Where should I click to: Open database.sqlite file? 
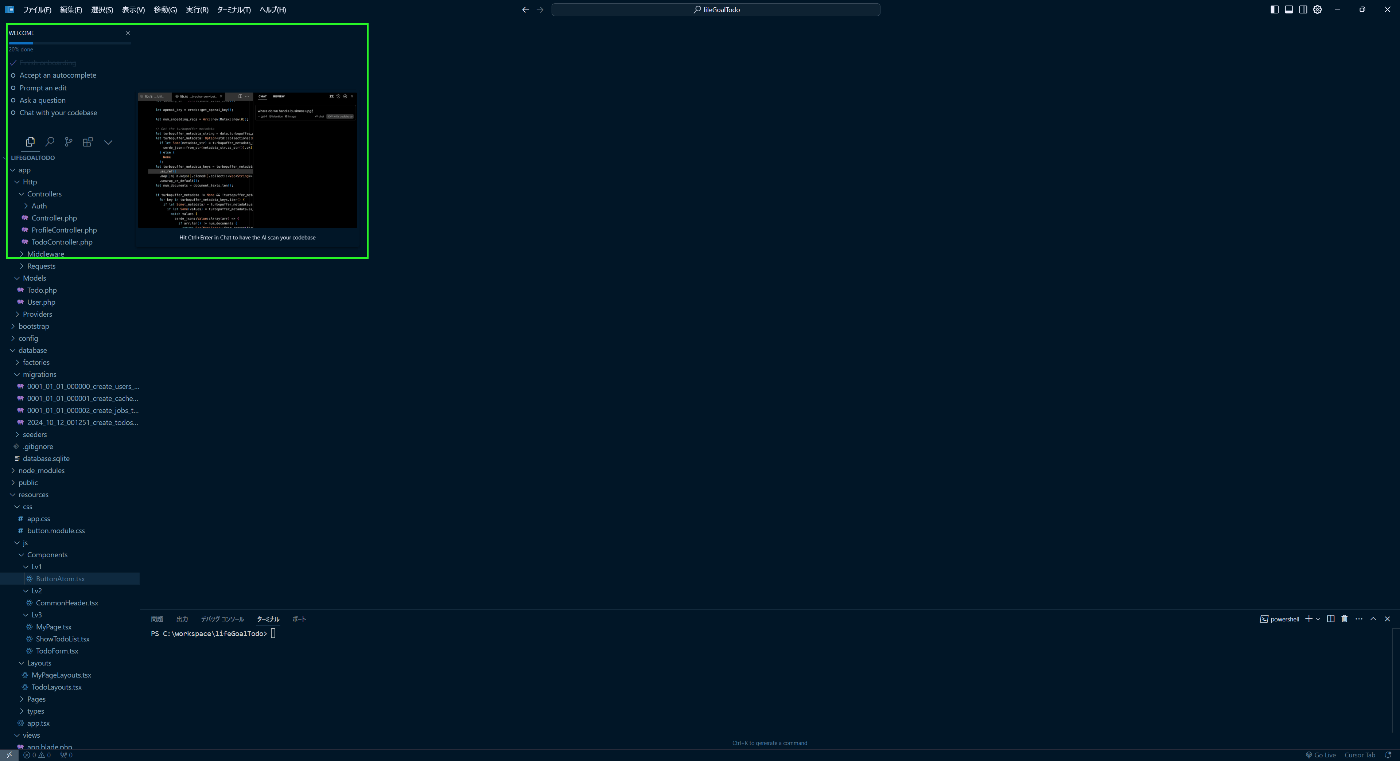46,458
